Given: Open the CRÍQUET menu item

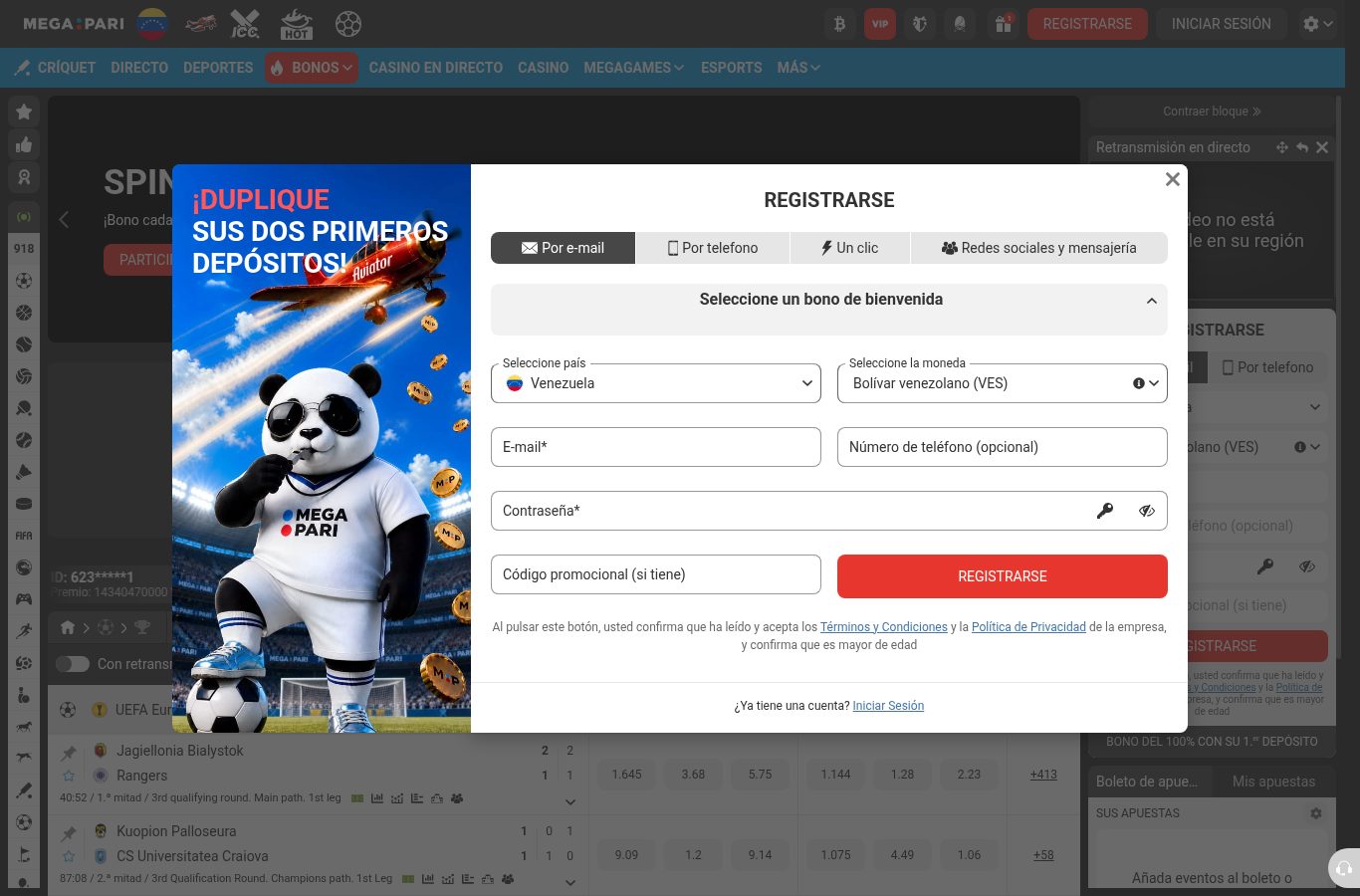Looking at the screenshot, I should point(56,68).
